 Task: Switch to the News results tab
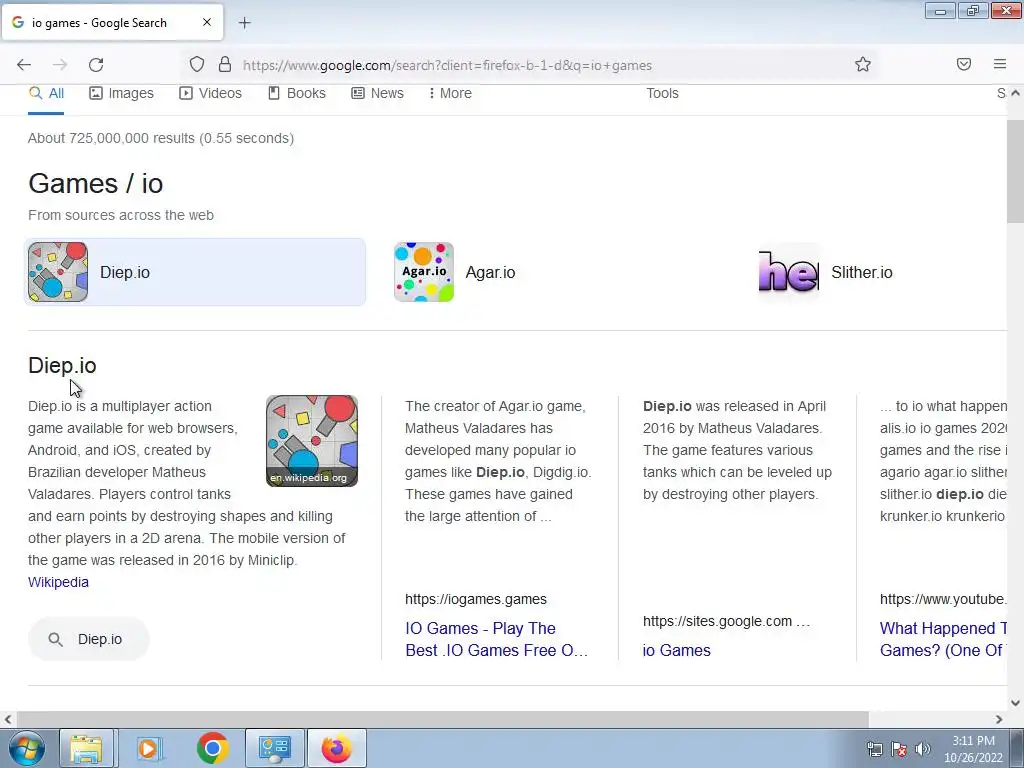(x=377, y=93)
